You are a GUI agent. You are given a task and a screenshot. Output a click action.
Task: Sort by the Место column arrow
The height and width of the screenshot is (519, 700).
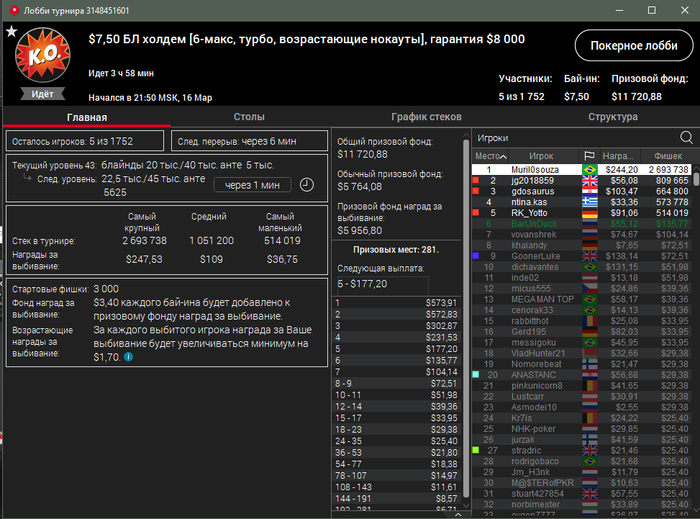pos(504,156)
